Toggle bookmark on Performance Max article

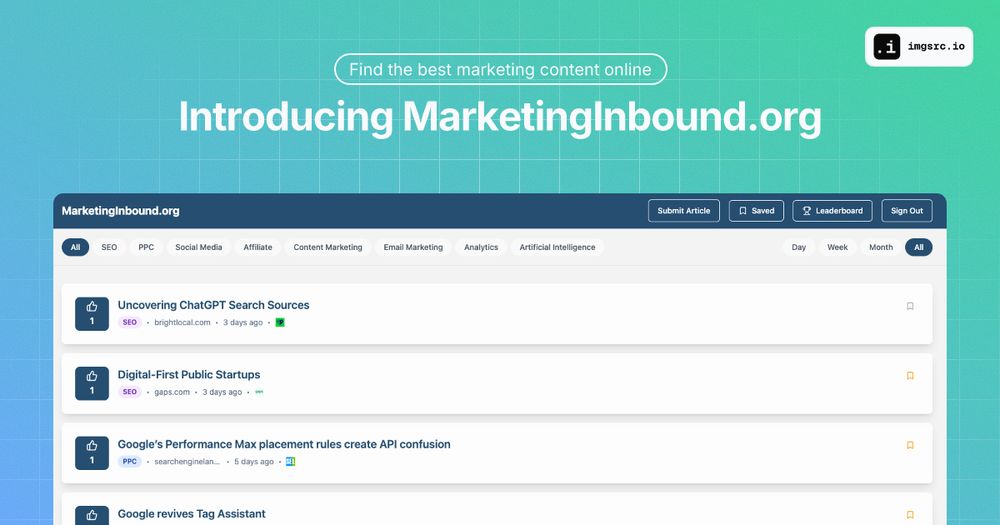pyautogui.click(x=910, y=445)
